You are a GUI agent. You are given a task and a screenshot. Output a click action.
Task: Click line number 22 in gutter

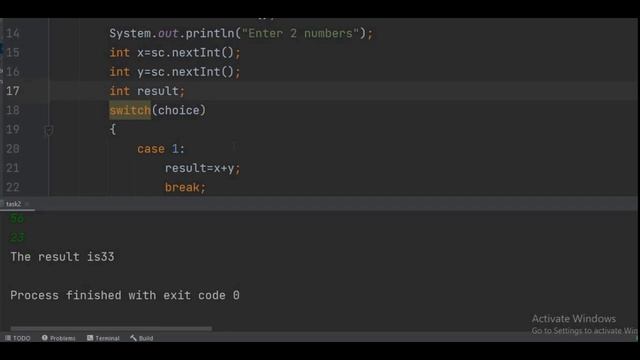tap(13, 187)
